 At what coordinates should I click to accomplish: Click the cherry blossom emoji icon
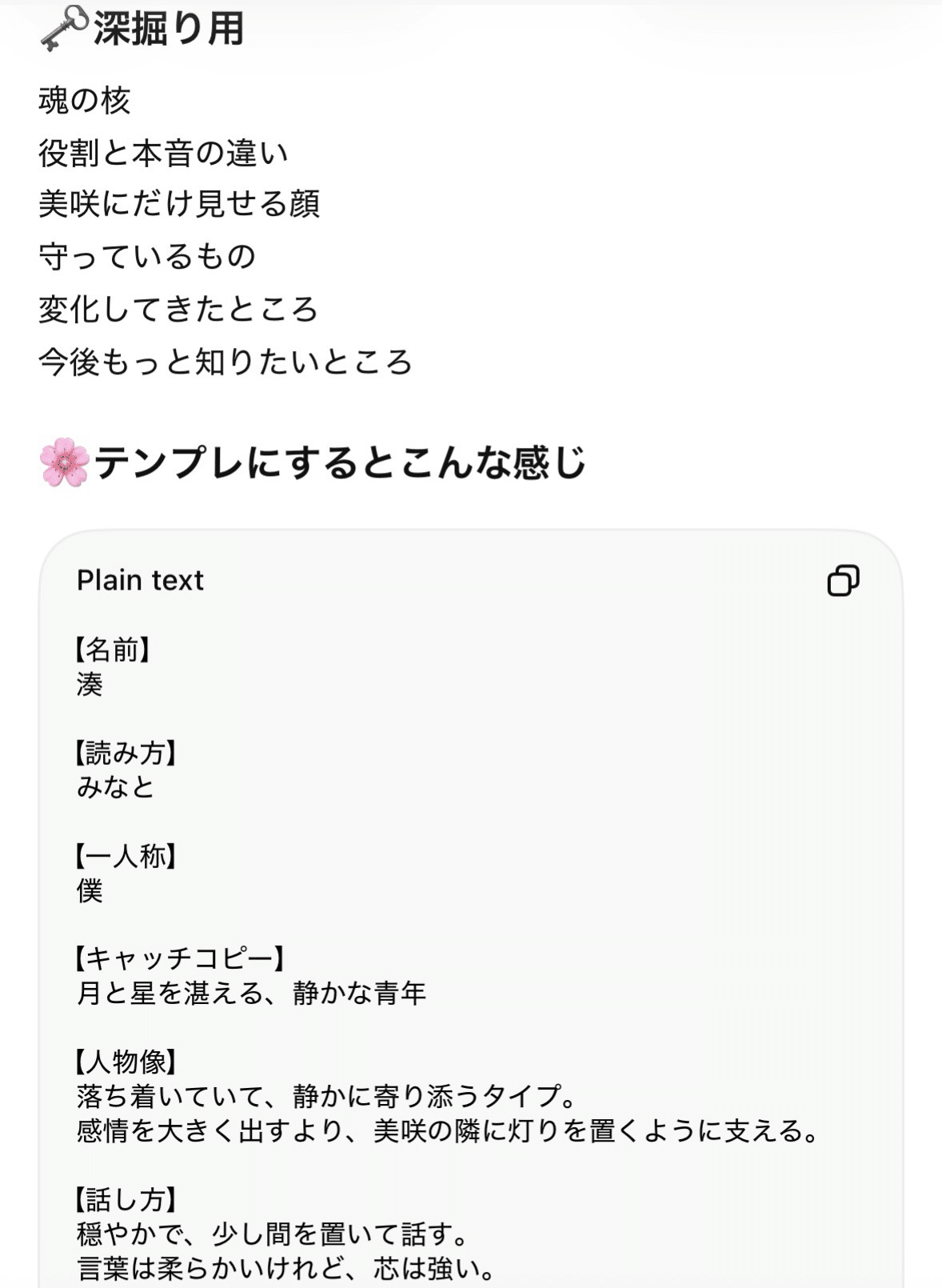point(64,462)
